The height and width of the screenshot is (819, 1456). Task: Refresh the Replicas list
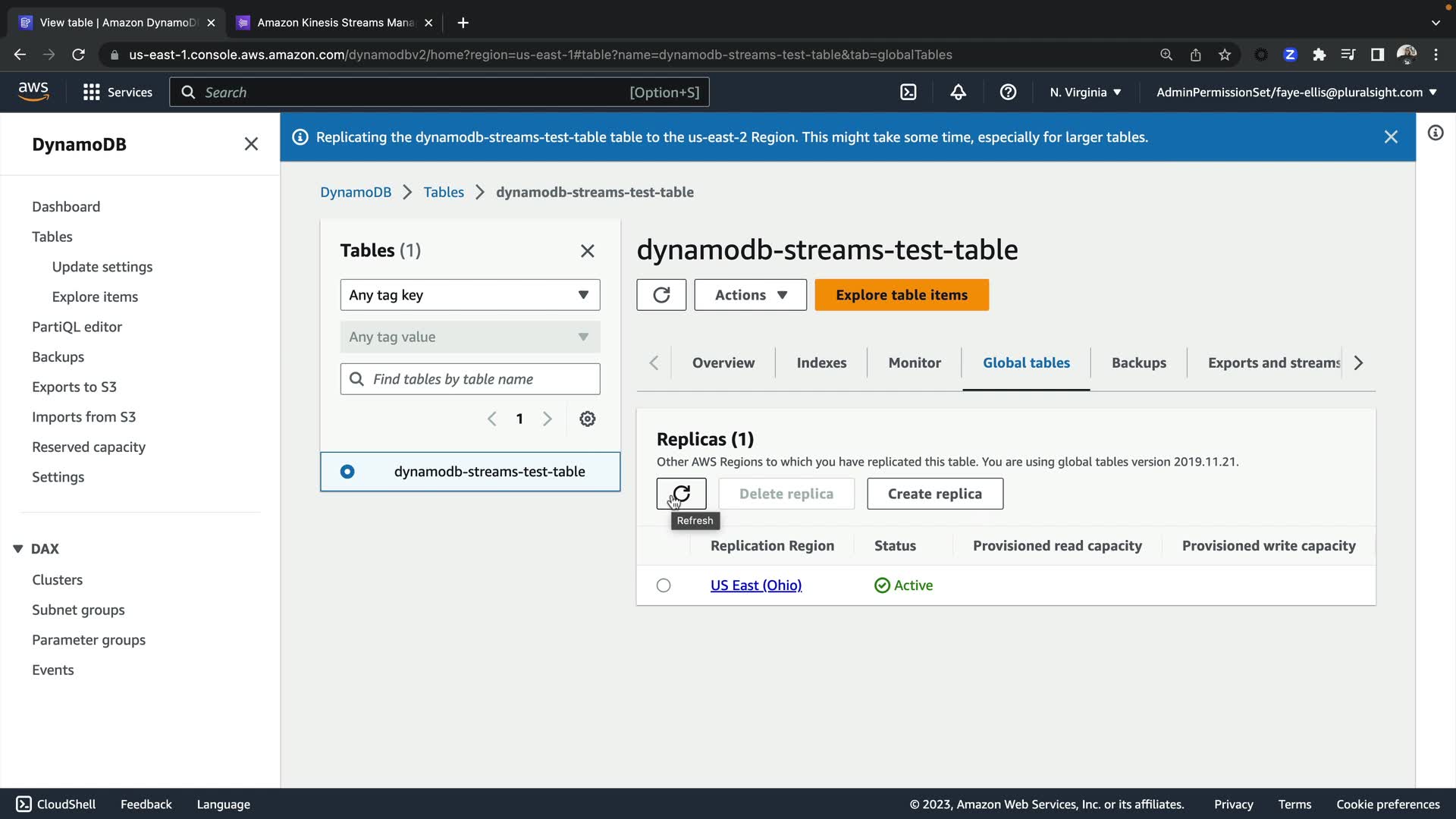point(681,494)
